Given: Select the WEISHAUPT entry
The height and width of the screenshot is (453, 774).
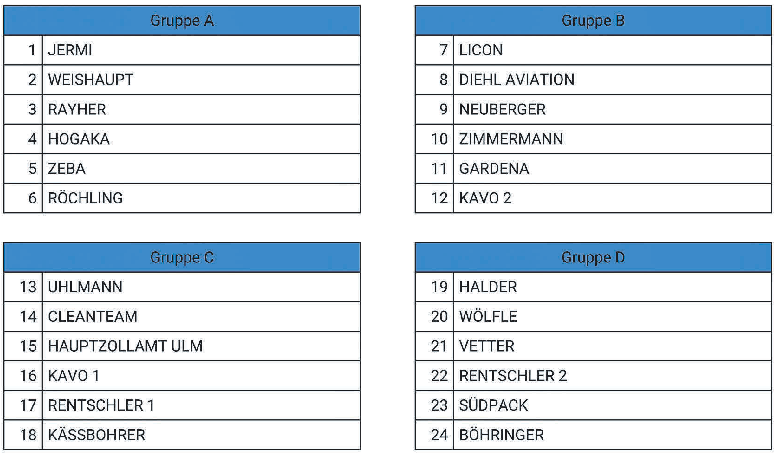Looking at the screenshot, I should (x=90, y=79).
